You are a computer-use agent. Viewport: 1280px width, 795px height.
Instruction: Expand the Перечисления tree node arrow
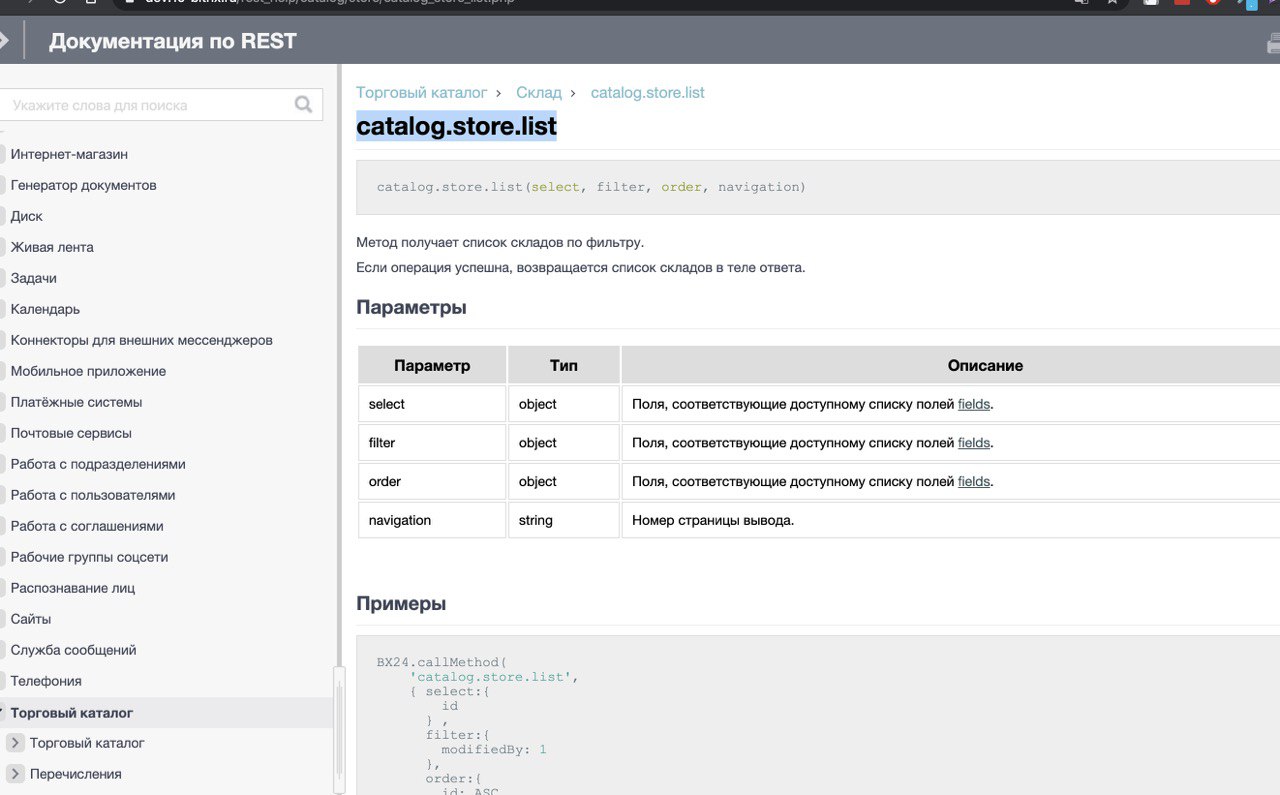(x=15, y=774)
